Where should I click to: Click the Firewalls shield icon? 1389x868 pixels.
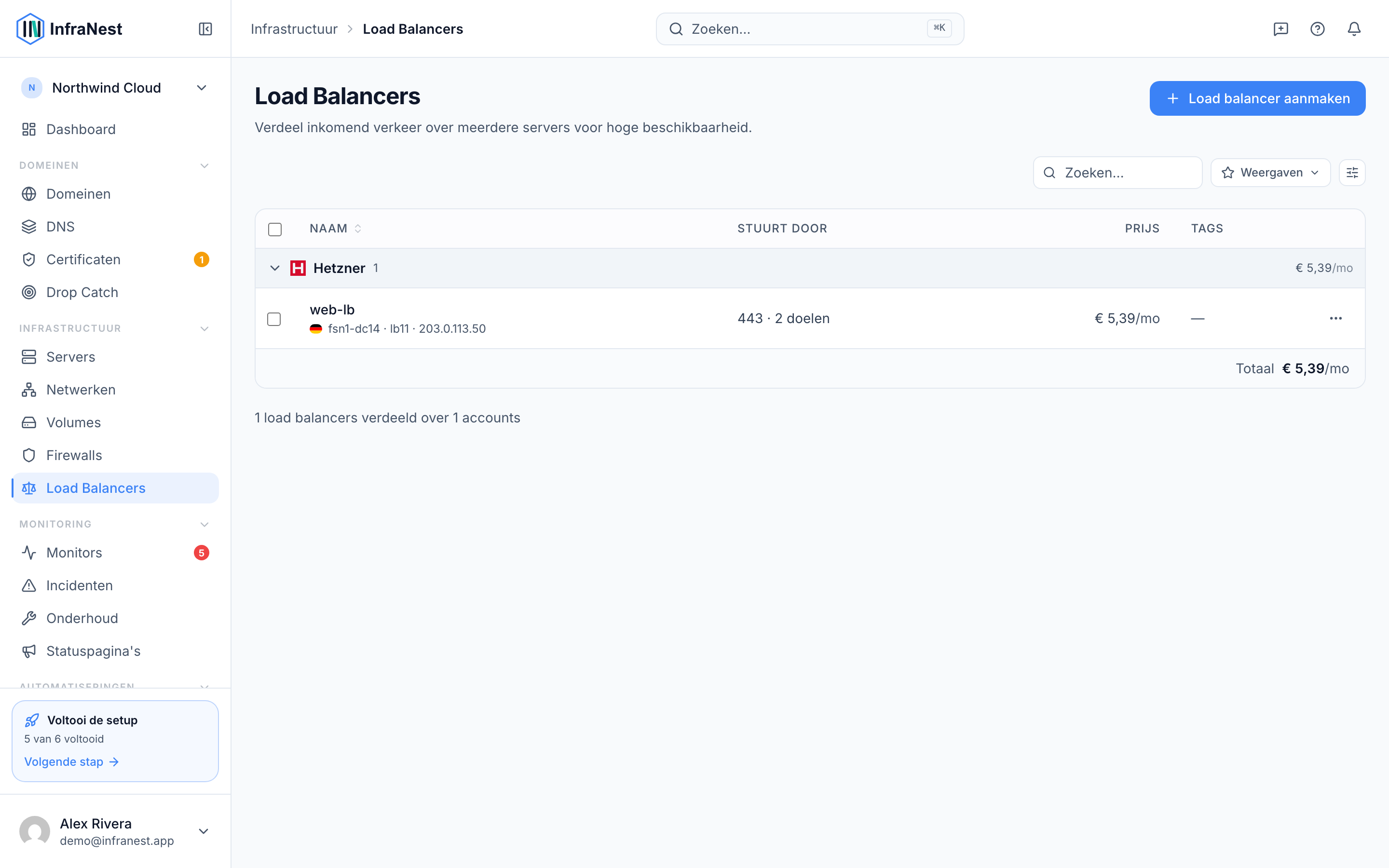(29, 455)
